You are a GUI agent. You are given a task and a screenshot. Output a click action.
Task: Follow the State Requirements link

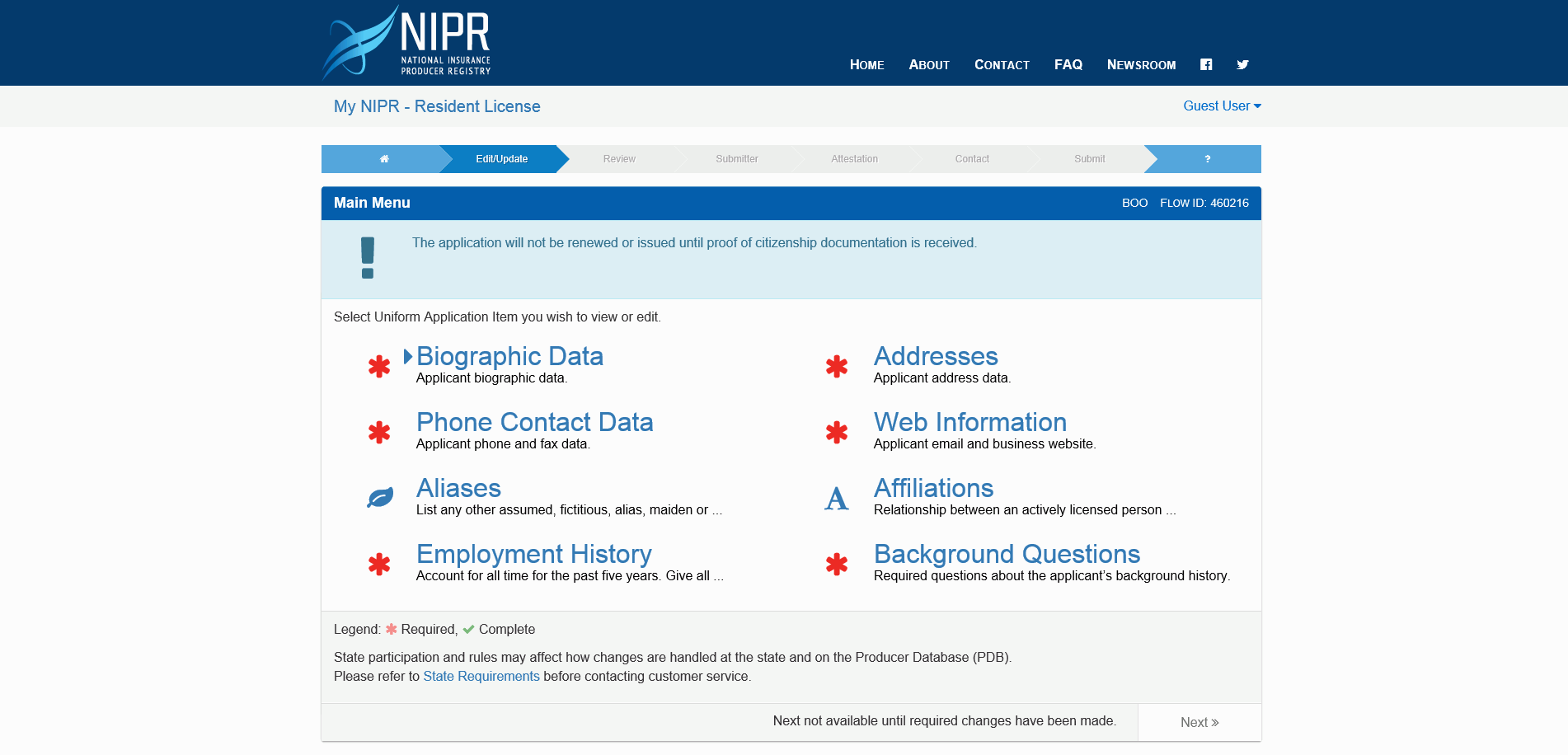[481, 676]
